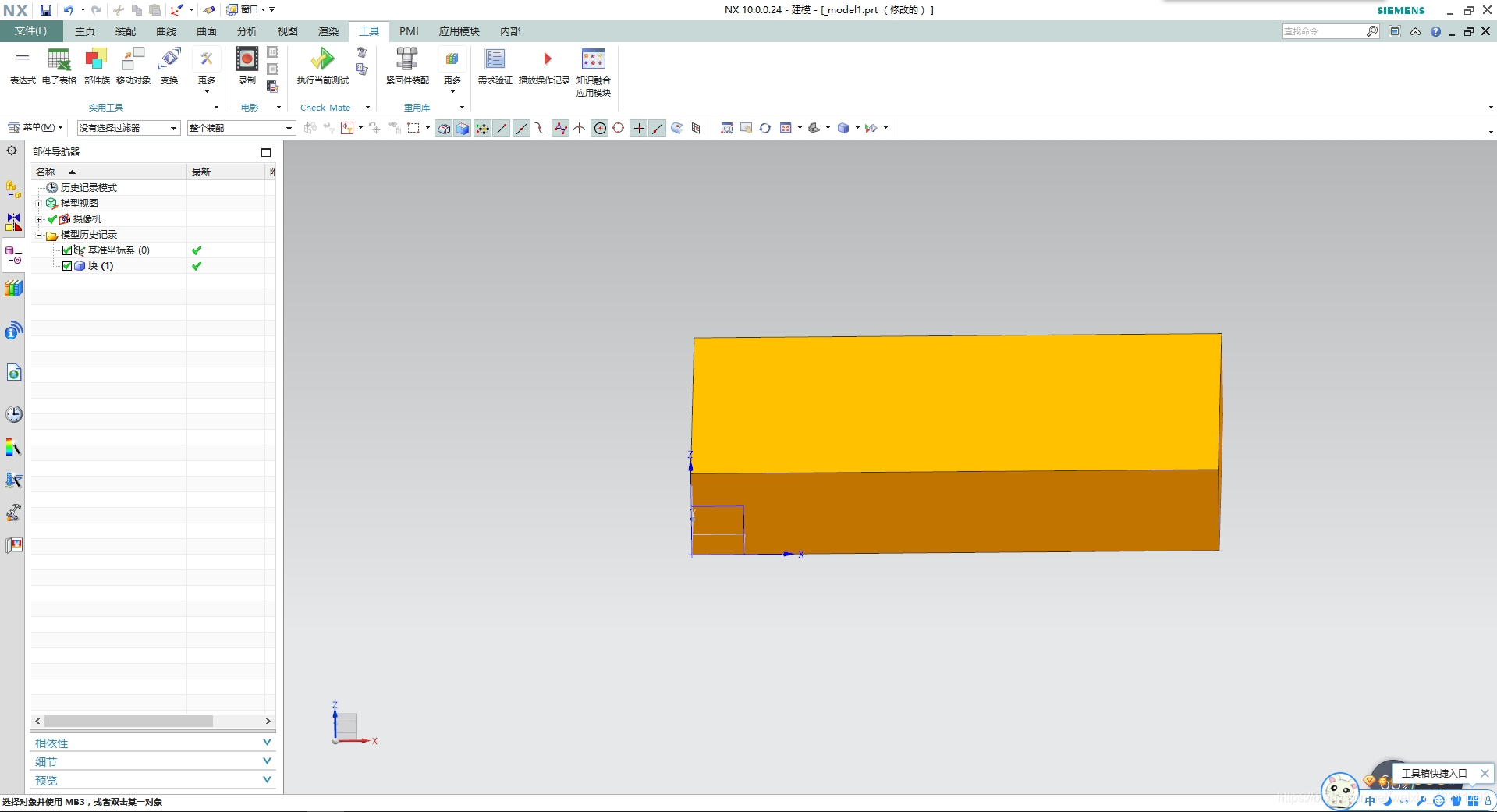The height and width of the screenshot is (812, 1497).
Task: Toggle snap arc center option
Action: pyautogui.click(x=599, y=128)
